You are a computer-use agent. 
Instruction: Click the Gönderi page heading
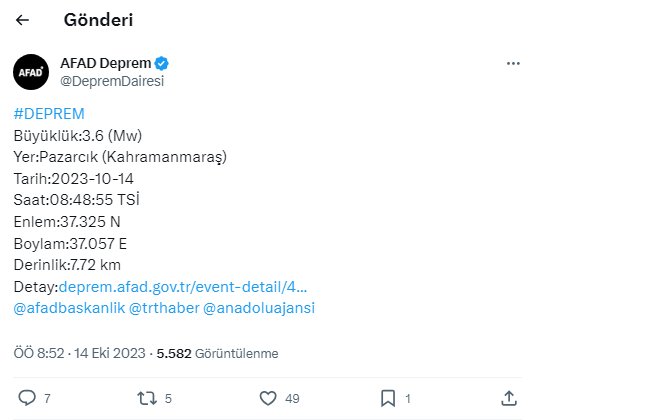(x=98, y=20)
